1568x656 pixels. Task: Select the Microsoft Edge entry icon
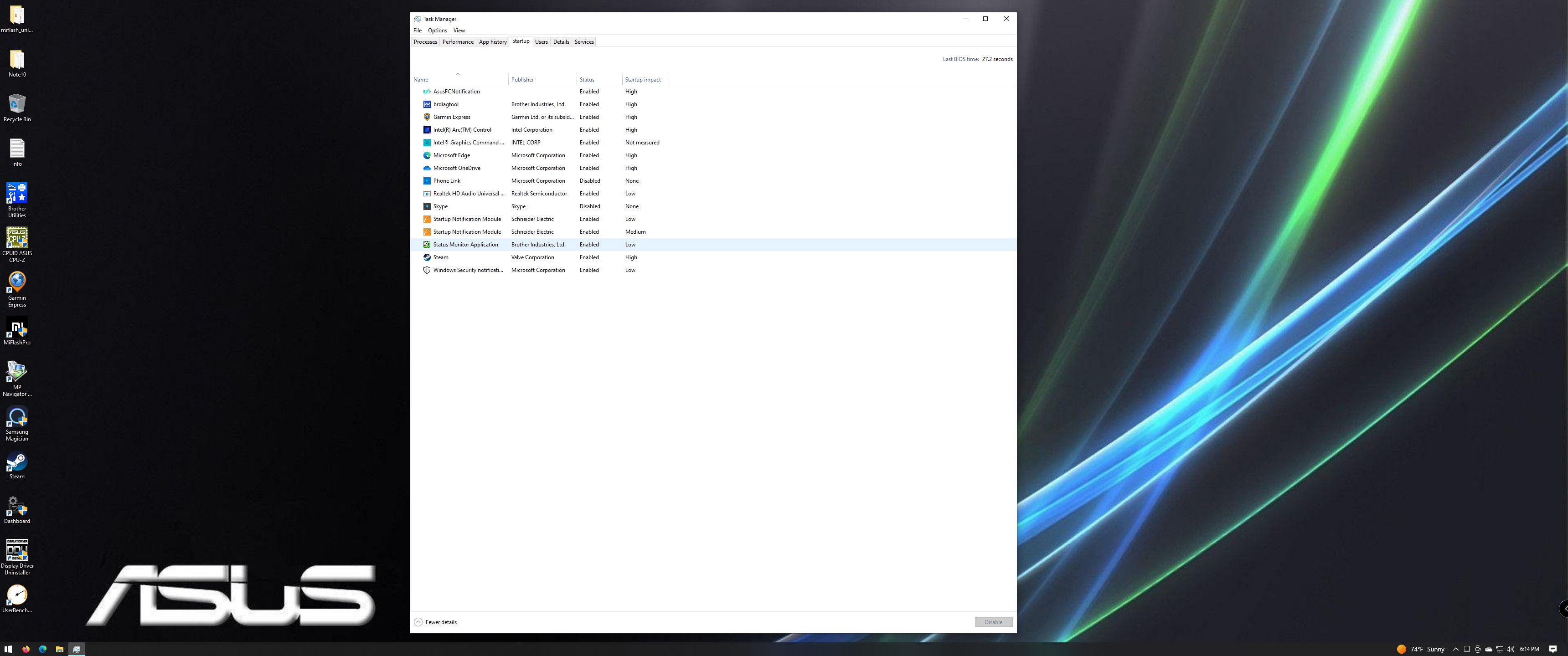427,155
